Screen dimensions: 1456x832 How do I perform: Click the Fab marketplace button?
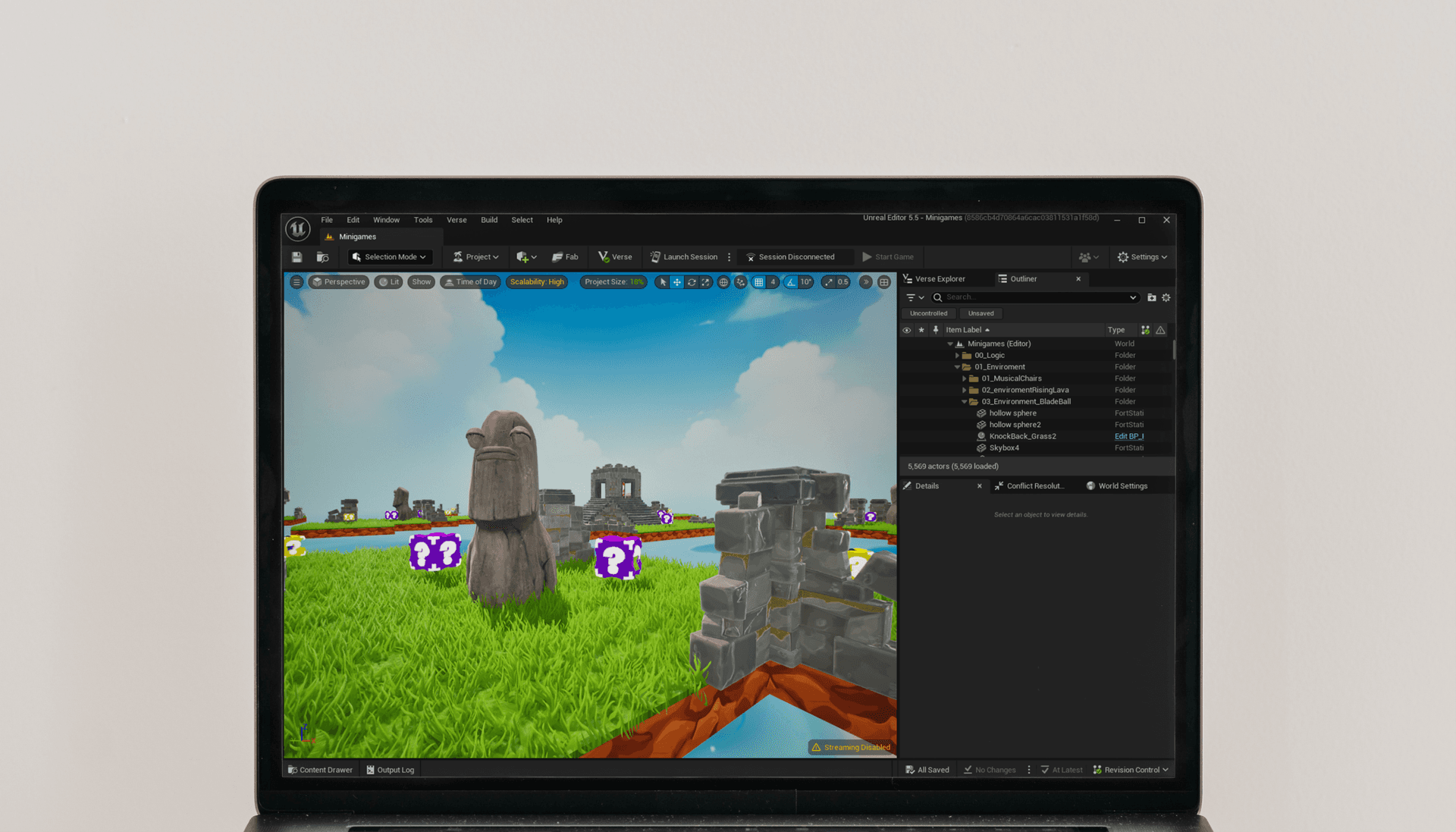[x=565, y=257]
